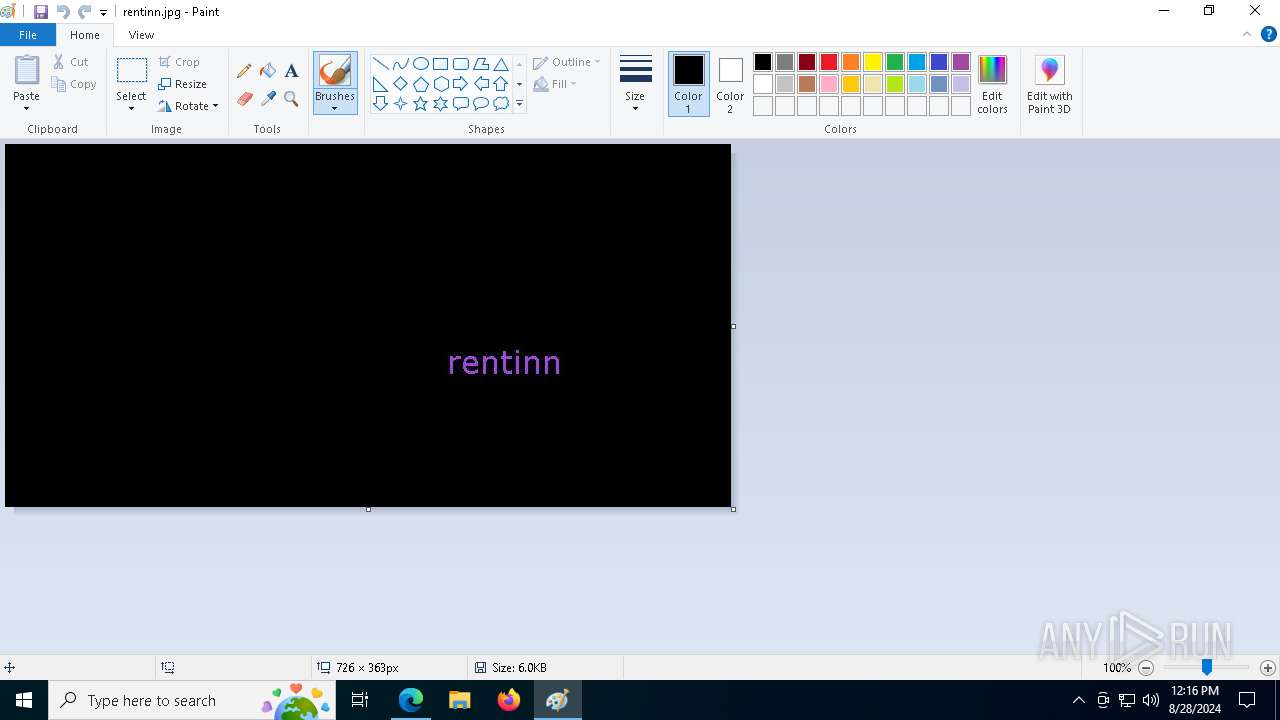The height and width of the screenshot is (720, 1280).
Task: Choose the Diamond shape
Action: pos(400,84)
